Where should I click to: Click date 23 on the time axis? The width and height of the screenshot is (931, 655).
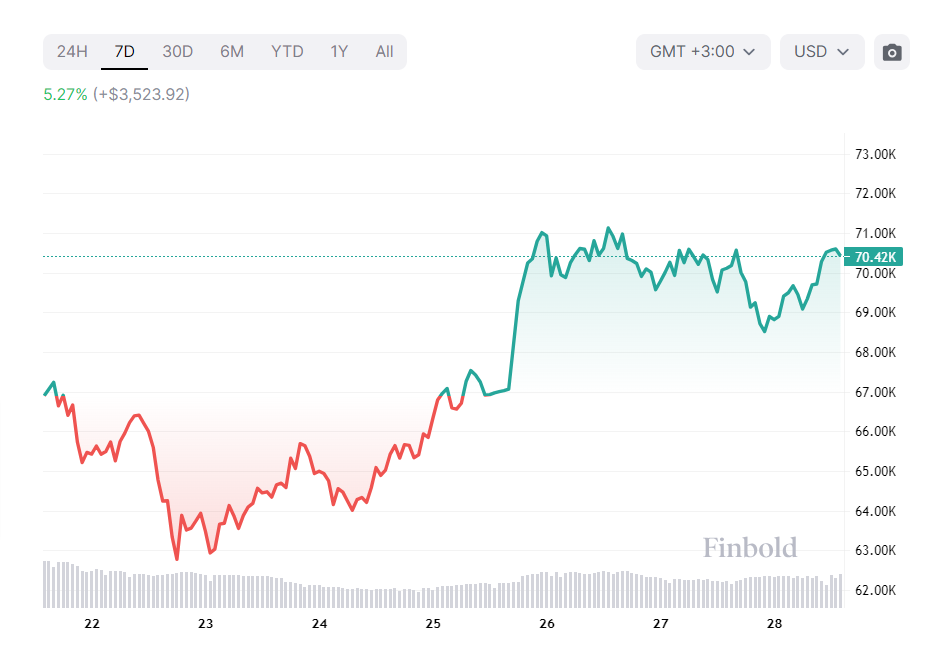pos(206,624)
